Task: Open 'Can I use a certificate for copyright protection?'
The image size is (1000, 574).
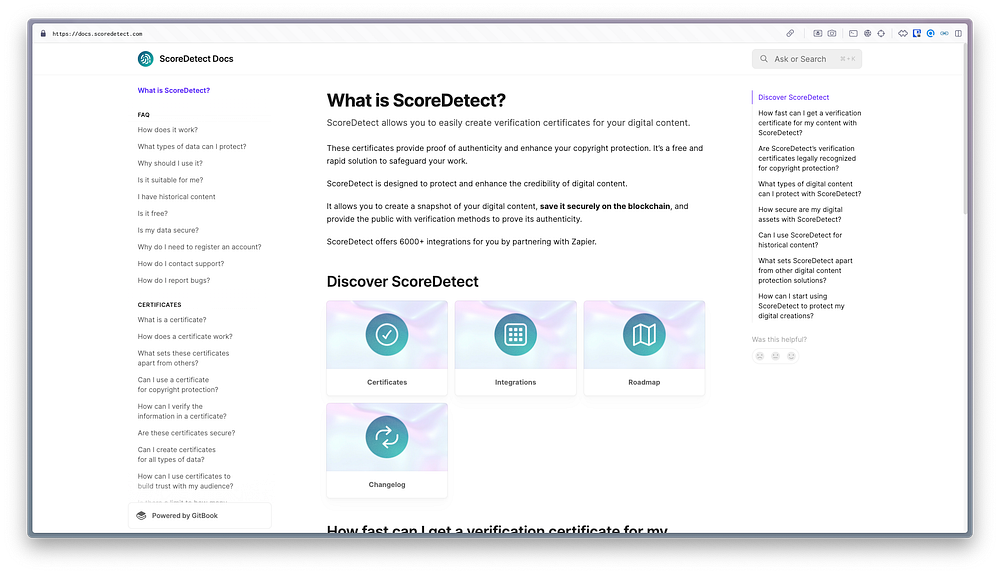Action: (178, 385)
